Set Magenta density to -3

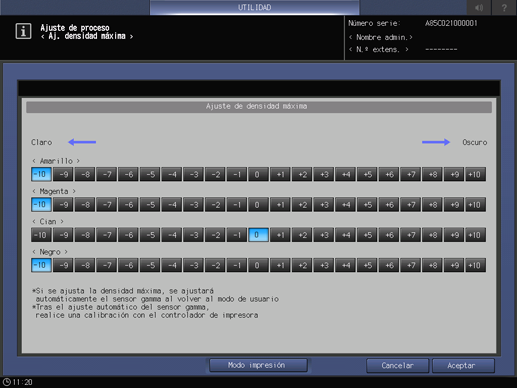click(x=193, y=205)
